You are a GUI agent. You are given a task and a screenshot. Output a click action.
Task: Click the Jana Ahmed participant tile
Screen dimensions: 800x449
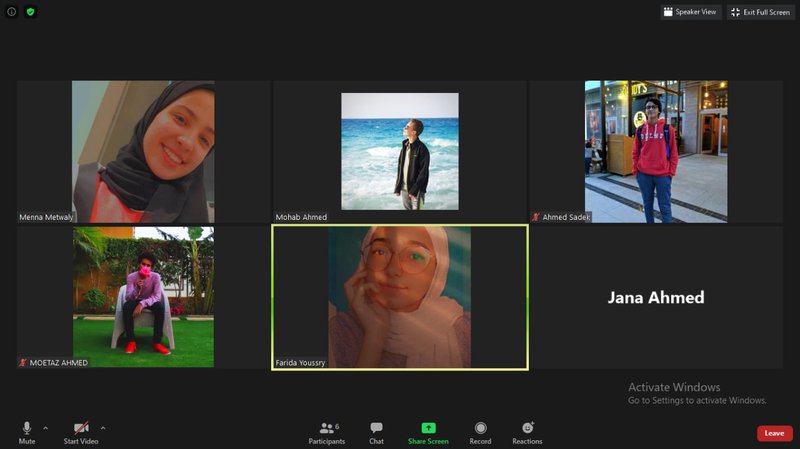coord(656,298)
